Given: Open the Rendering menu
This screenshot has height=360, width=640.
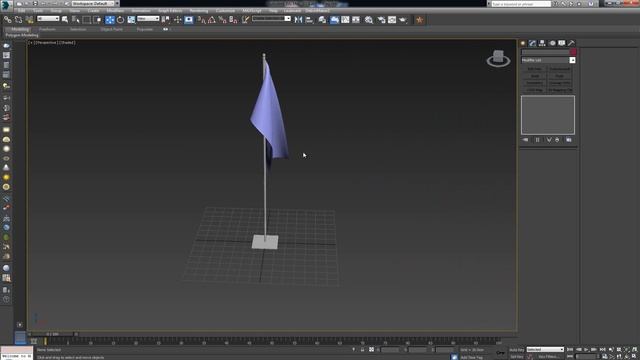Looking at the screenshot, I should pyautogui.click(x=199, y=11).
